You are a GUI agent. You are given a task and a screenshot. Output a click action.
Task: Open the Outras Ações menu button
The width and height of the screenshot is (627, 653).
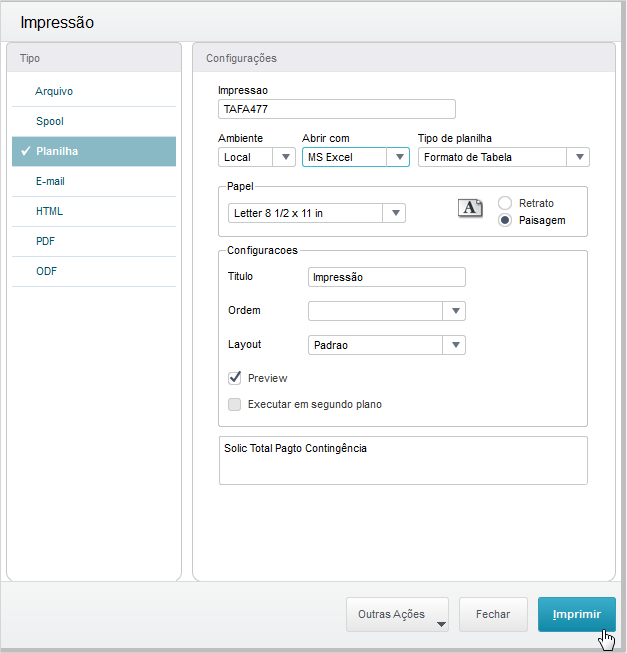point(396,615)
